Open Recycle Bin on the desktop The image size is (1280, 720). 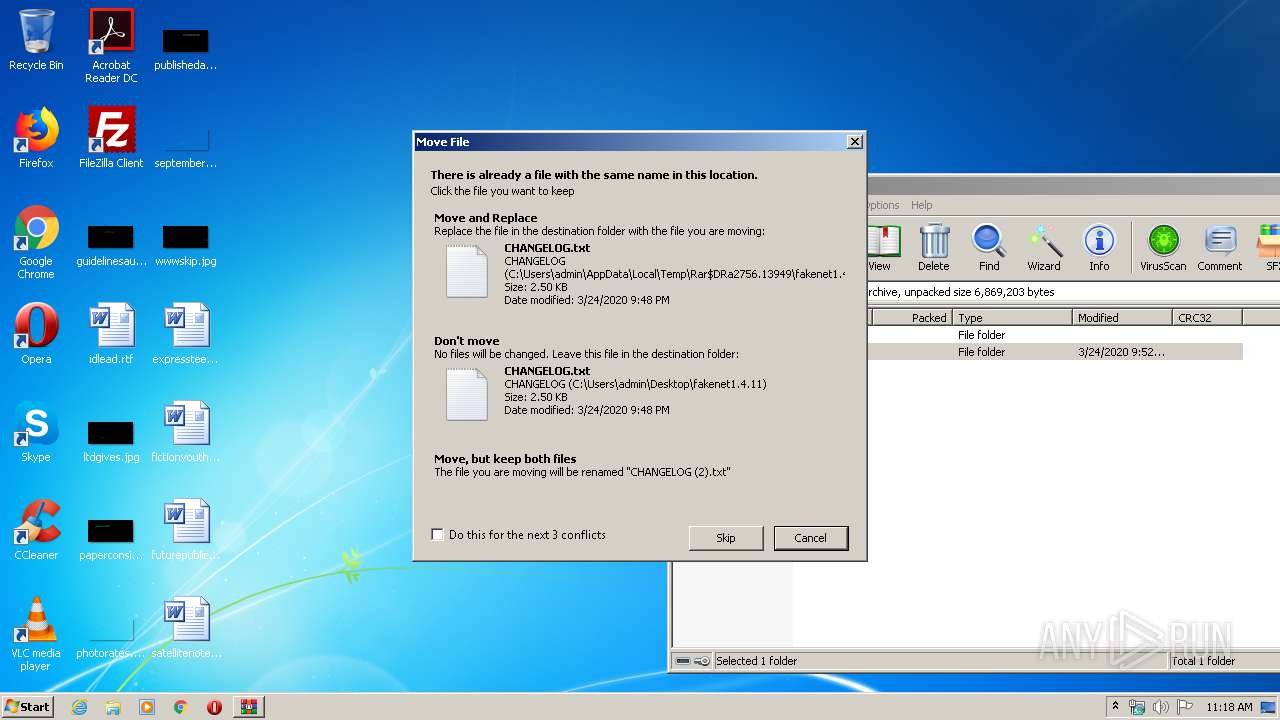[36, 40]
